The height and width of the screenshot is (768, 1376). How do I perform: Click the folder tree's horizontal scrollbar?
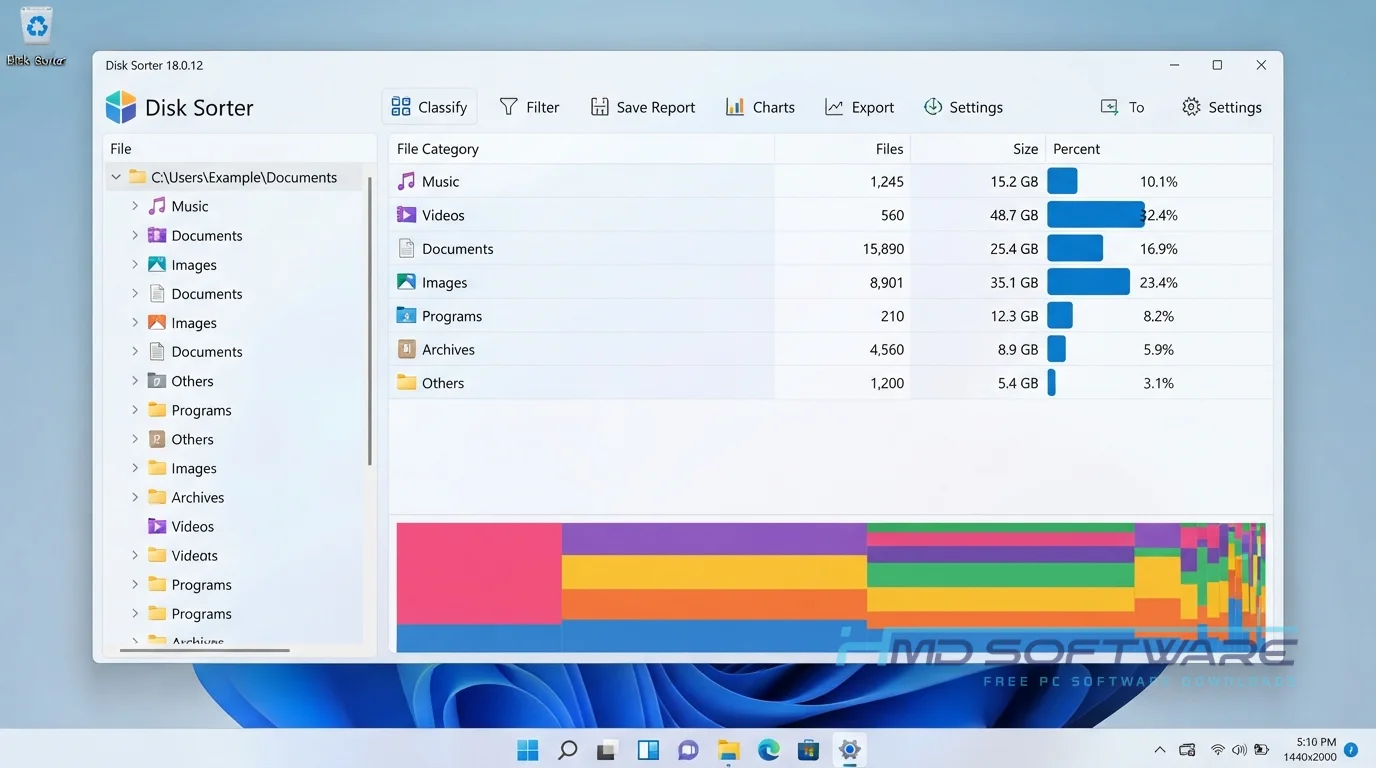tap(205, 651)
